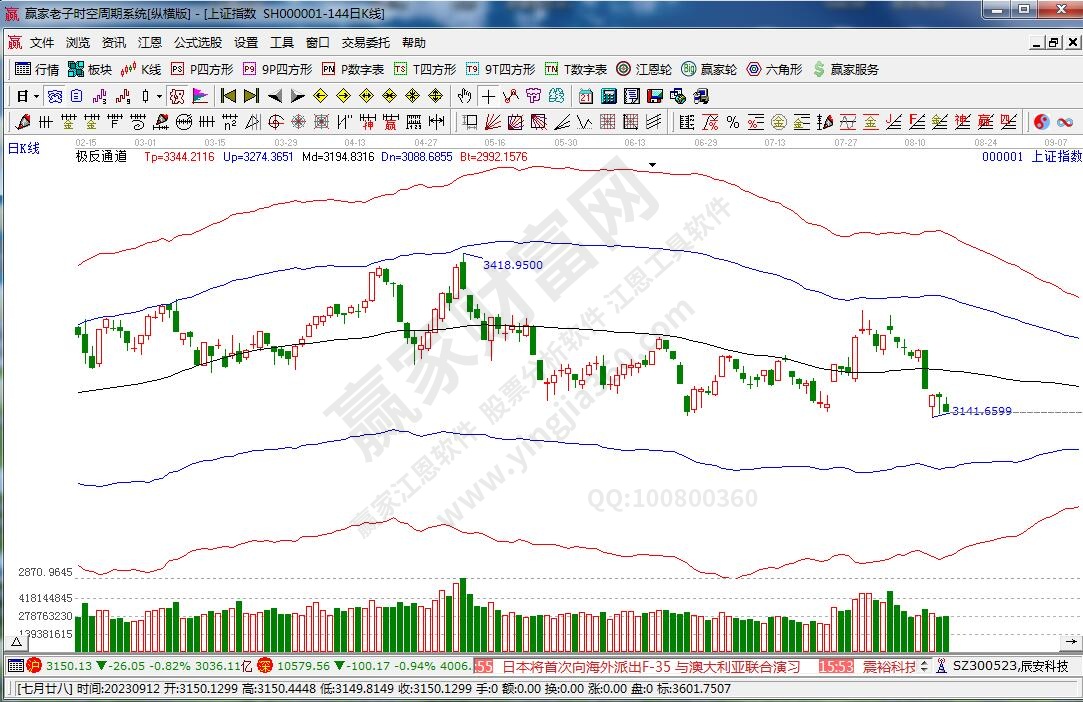Screen dimensions: 1083x702
Task: Click the small triangle marker above the chart
Action: 653,163
